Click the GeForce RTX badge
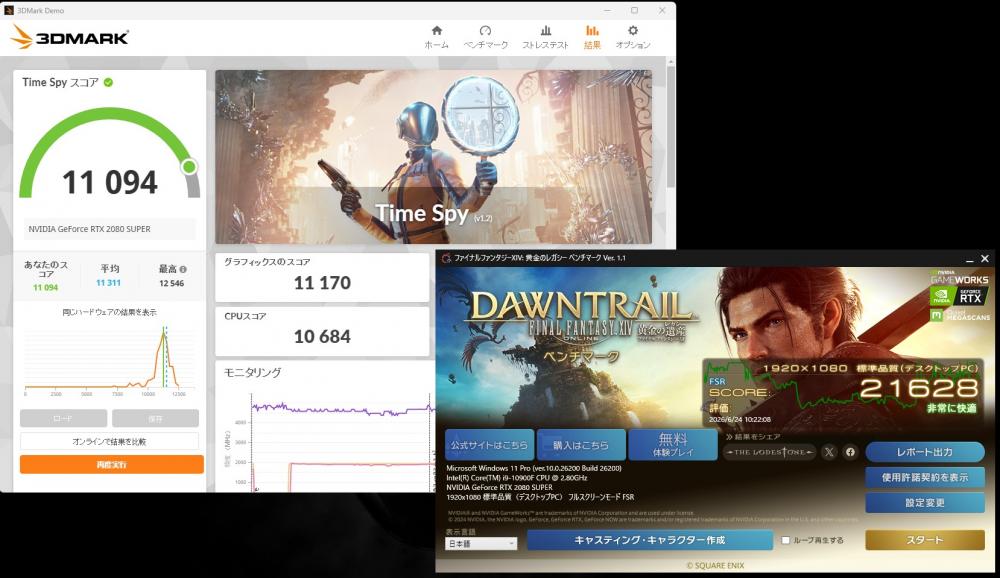This screenshot has height=578, width=1000. [959, 296]
